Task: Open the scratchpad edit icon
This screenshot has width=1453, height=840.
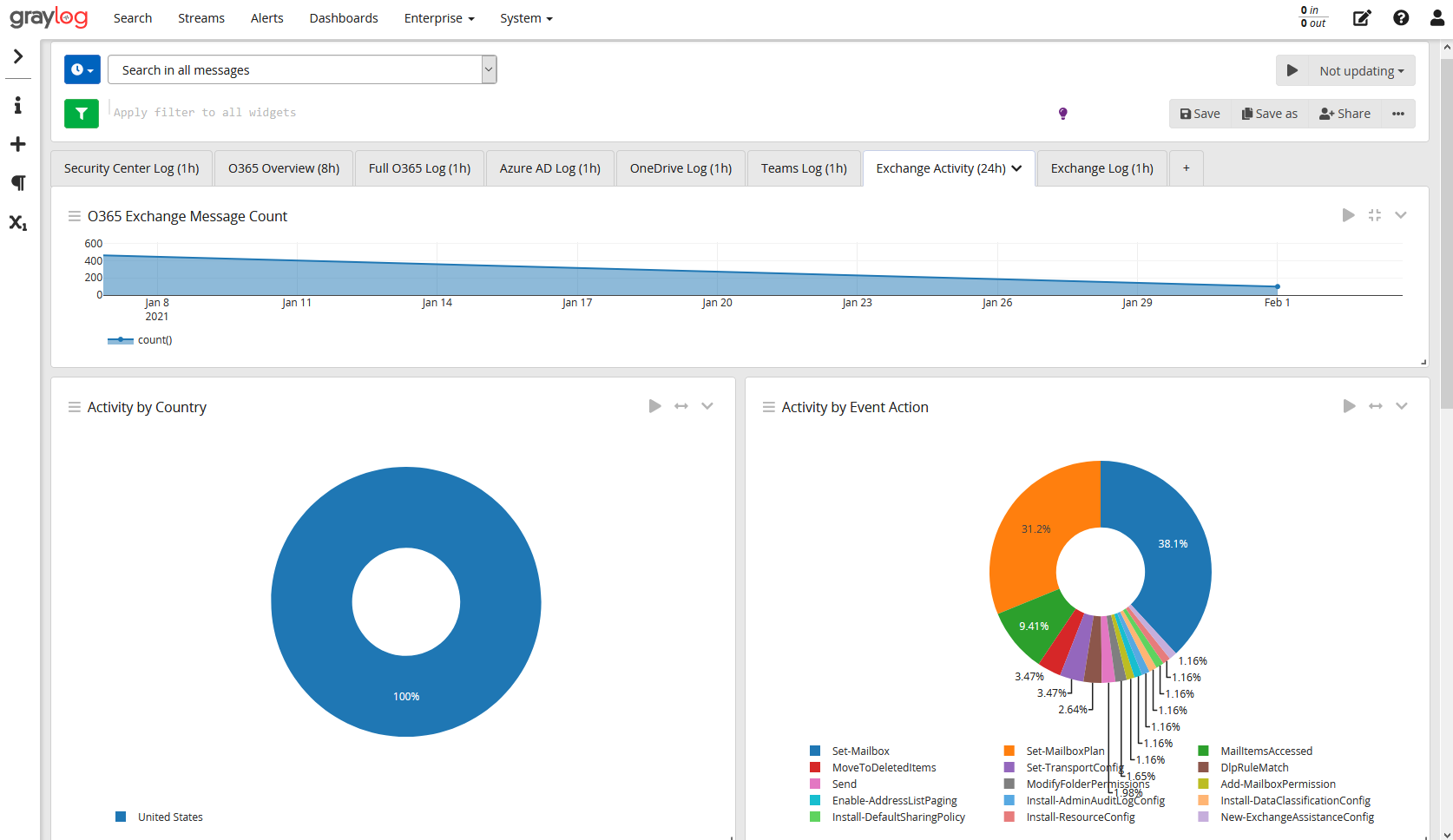Action: point(1362,18)
